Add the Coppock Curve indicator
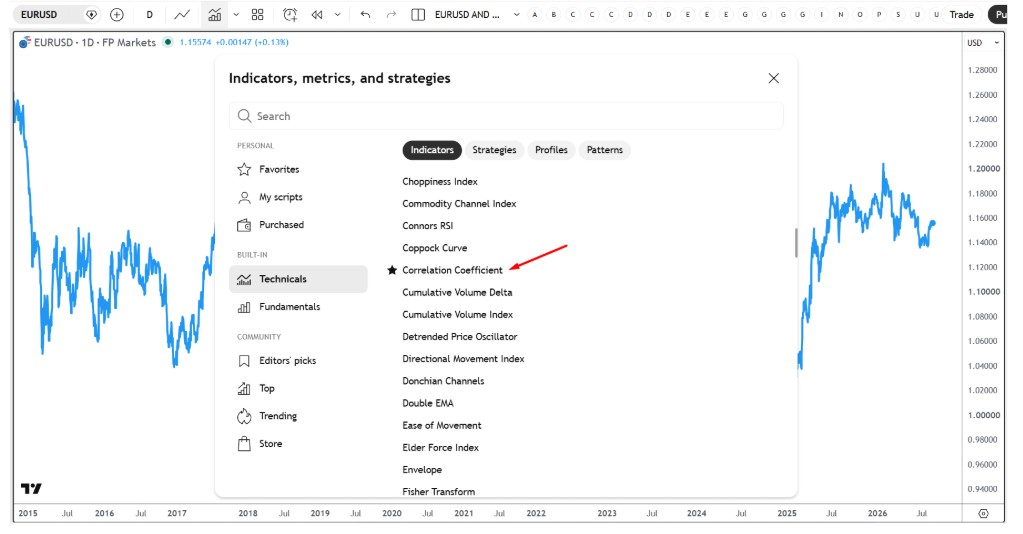The height and width of the screenshot is (534, 1023). 435,248
